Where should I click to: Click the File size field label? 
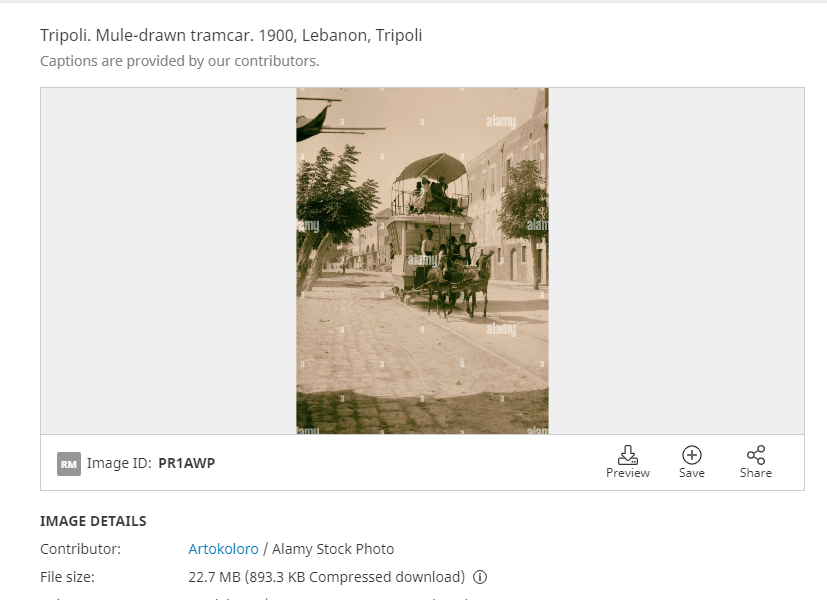(67, 577)
